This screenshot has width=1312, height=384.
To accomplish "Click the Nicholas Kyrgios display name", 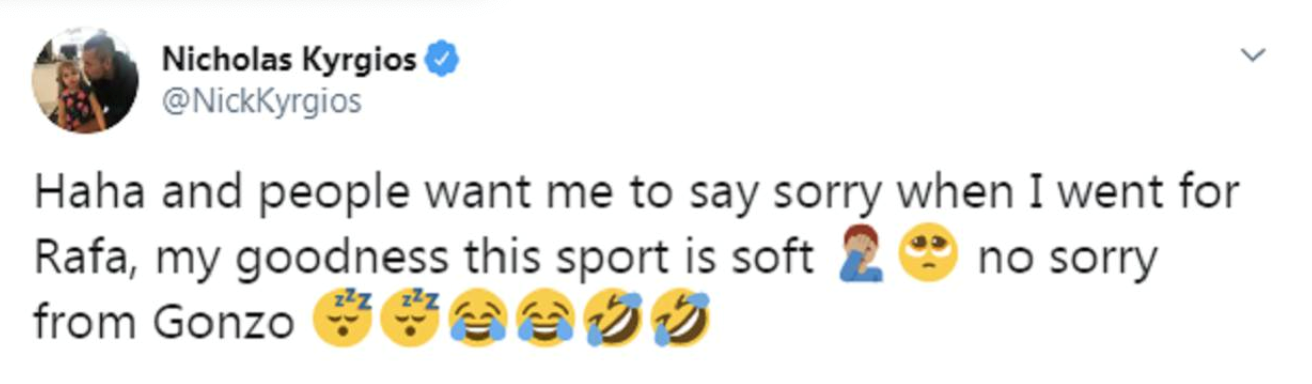I will click(x=290, y=61).
